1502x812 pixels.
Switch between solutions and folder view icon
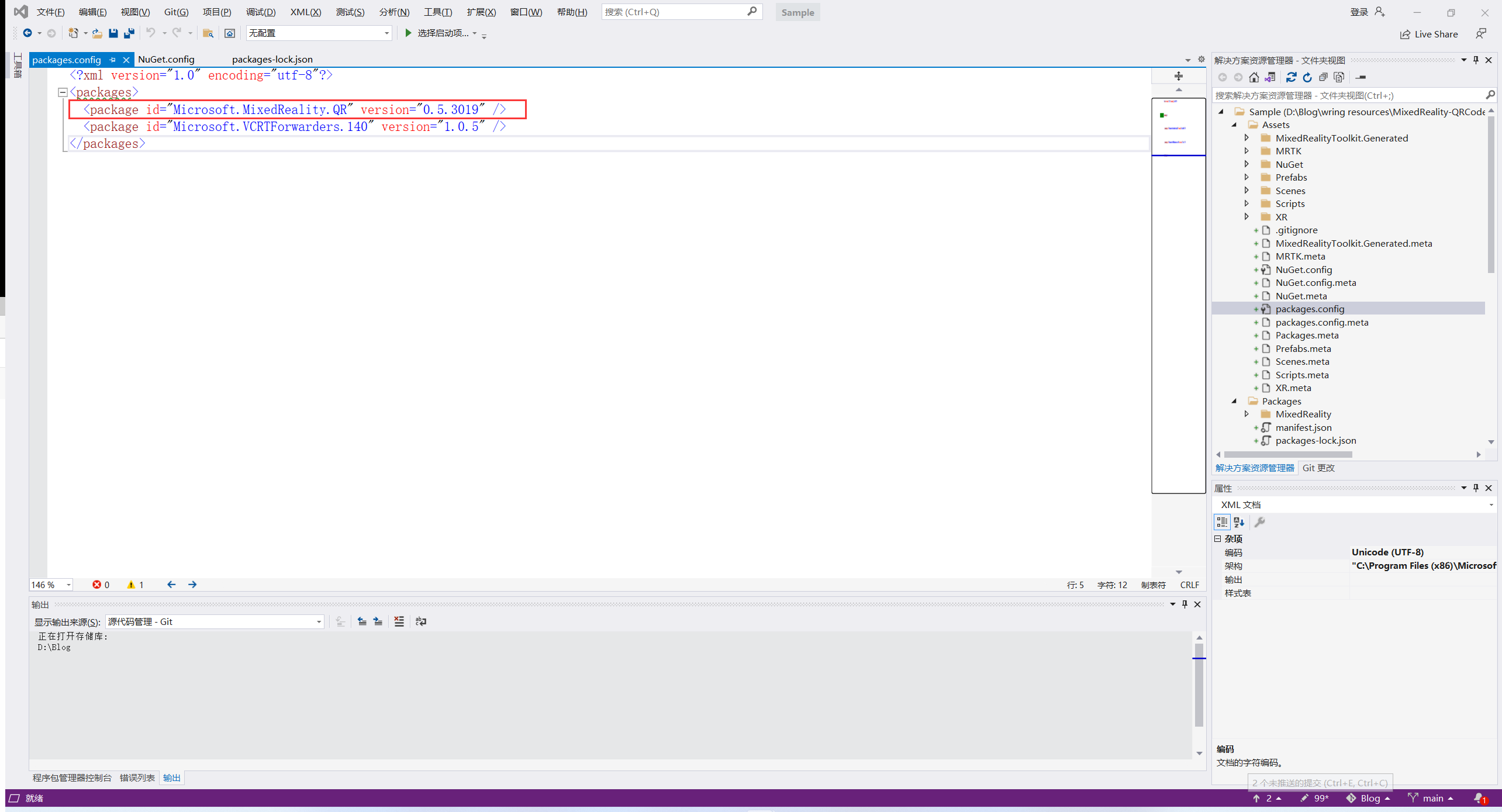pos(1270,77)
